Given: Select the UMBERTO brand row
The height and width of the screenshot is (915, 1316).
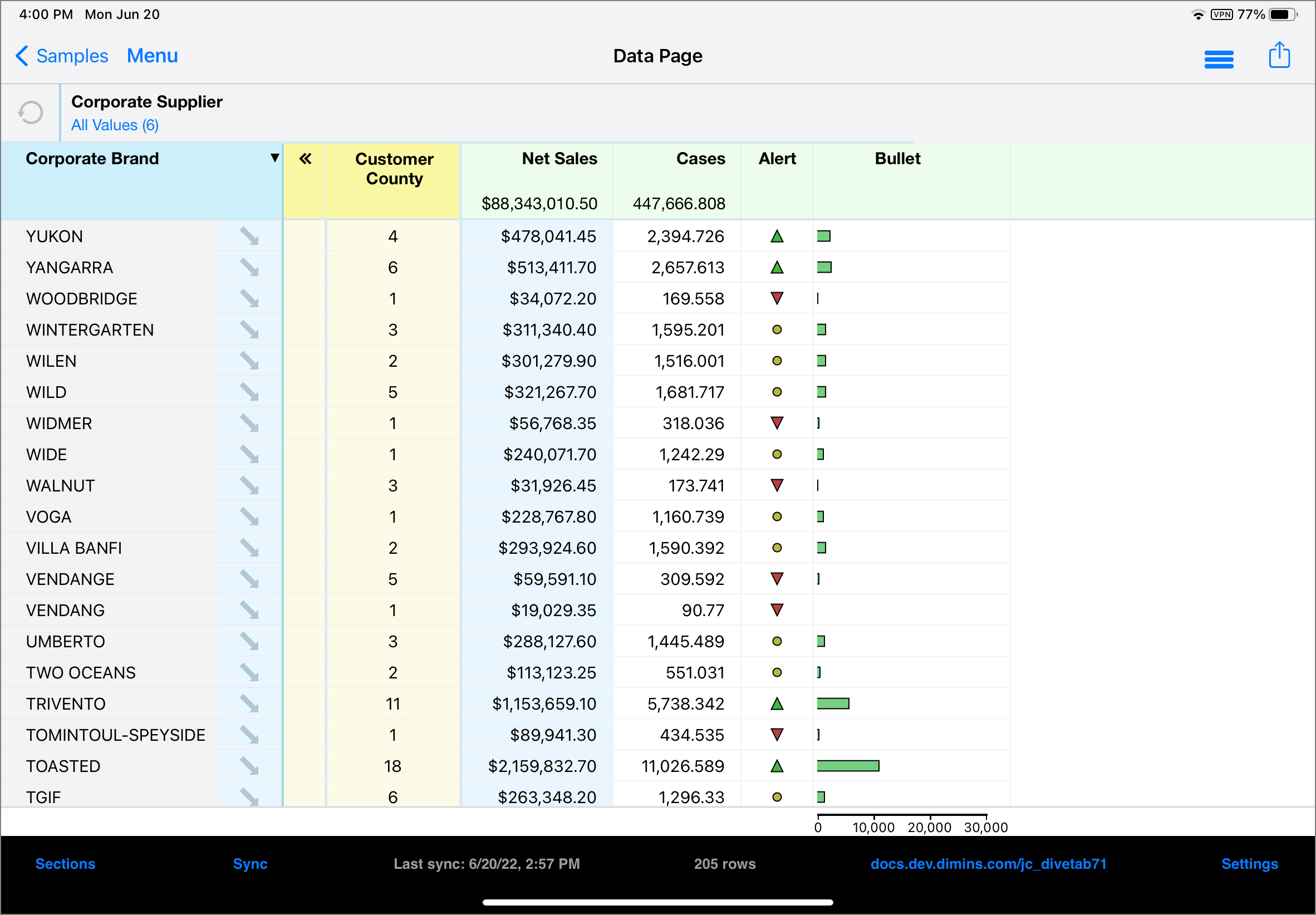Looking at the screenshot, I should pos(65,642).
